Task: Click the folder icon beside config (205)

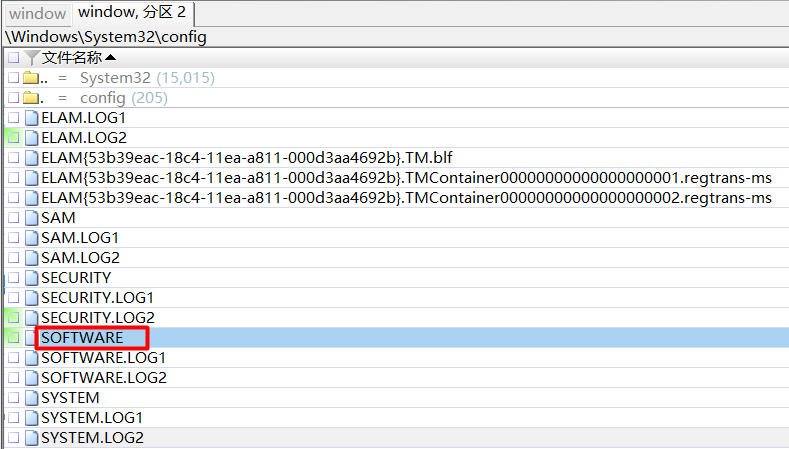Action: [x=30, y=98]
